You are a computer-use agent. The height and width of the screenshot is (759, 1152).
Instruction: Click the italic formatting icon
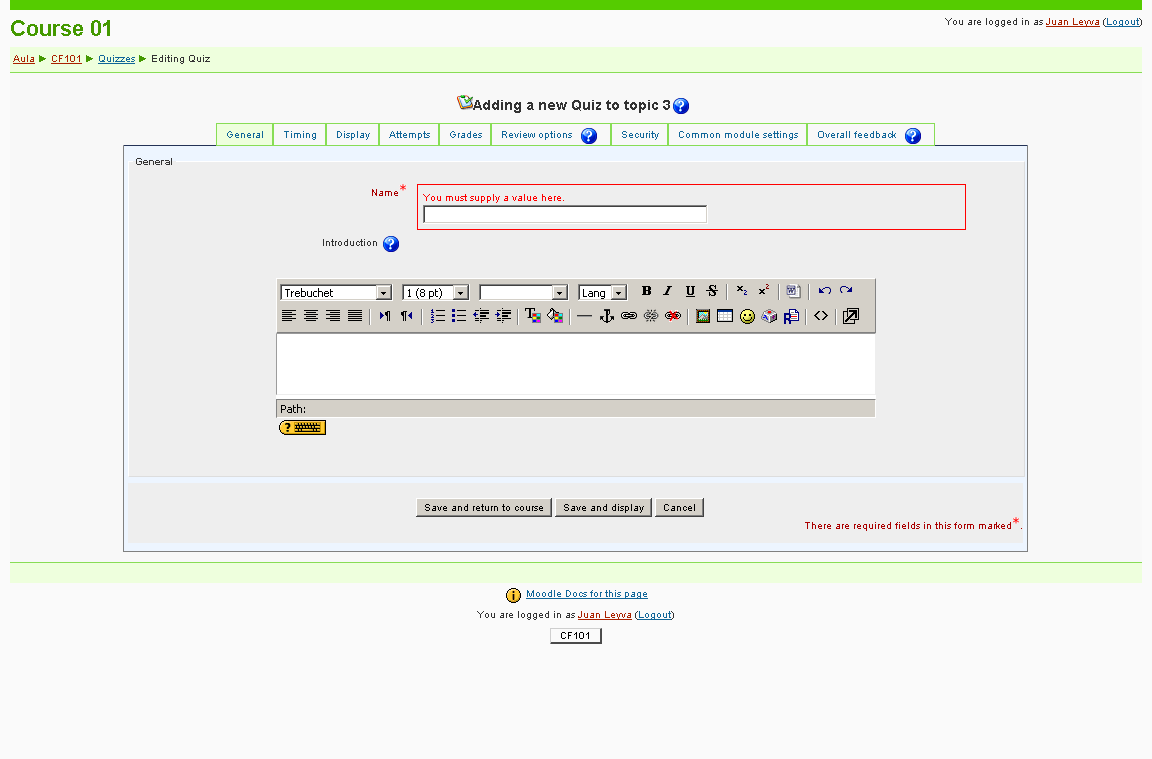668,291
